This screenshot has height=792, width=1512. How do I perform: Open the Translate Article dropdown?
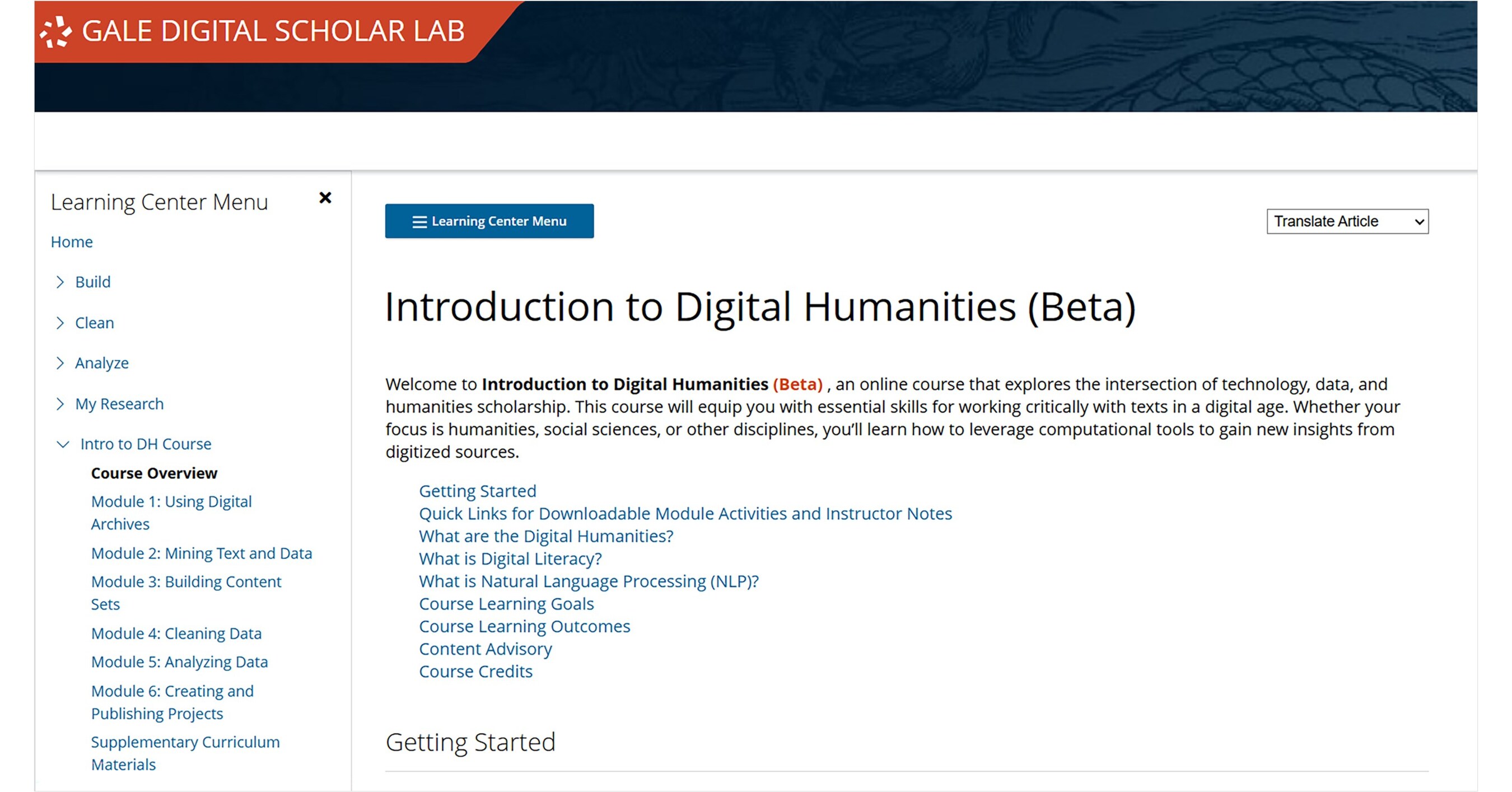[1348, 221]
